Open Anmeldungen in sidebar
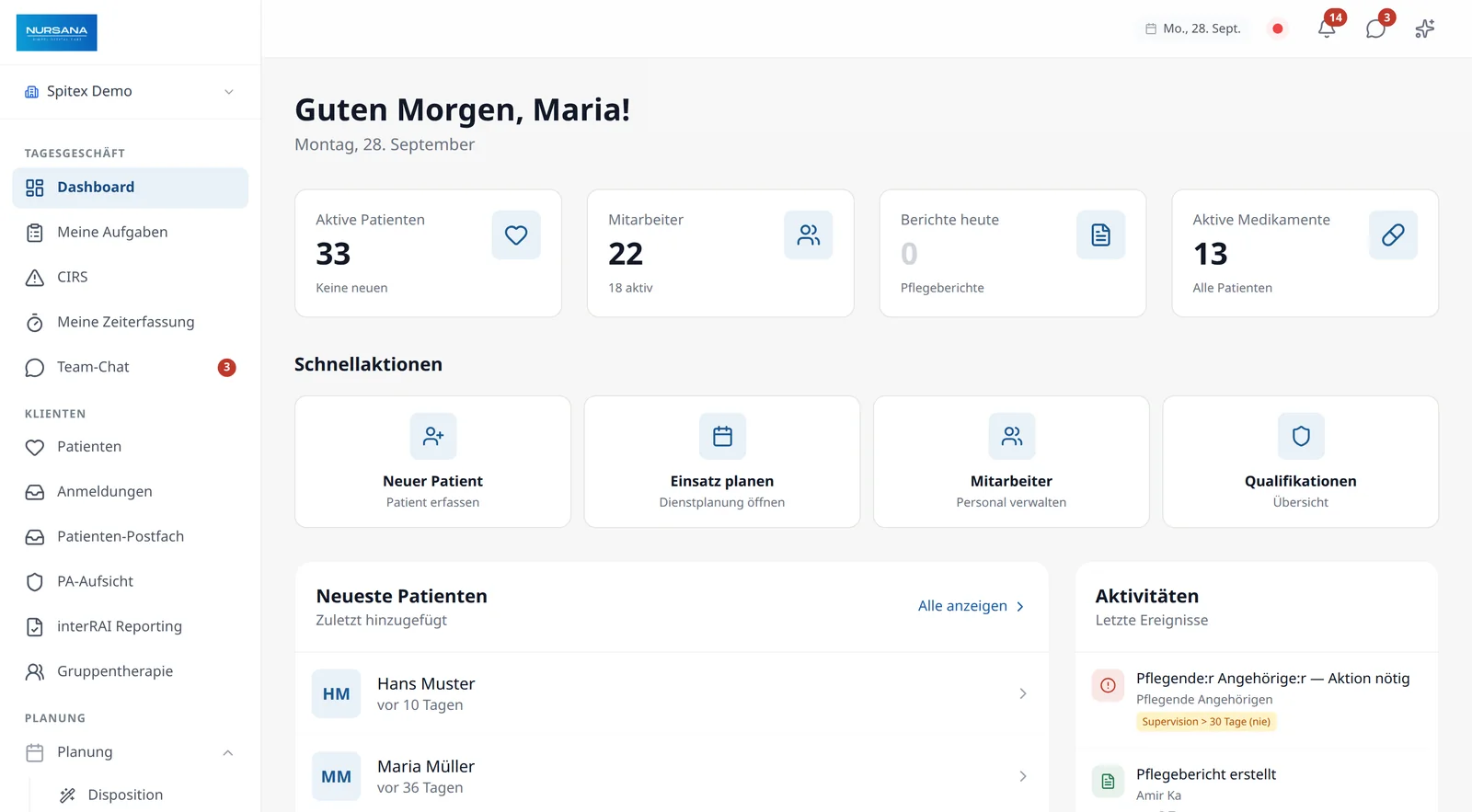The image size is (1472, 812). (131, 492)
